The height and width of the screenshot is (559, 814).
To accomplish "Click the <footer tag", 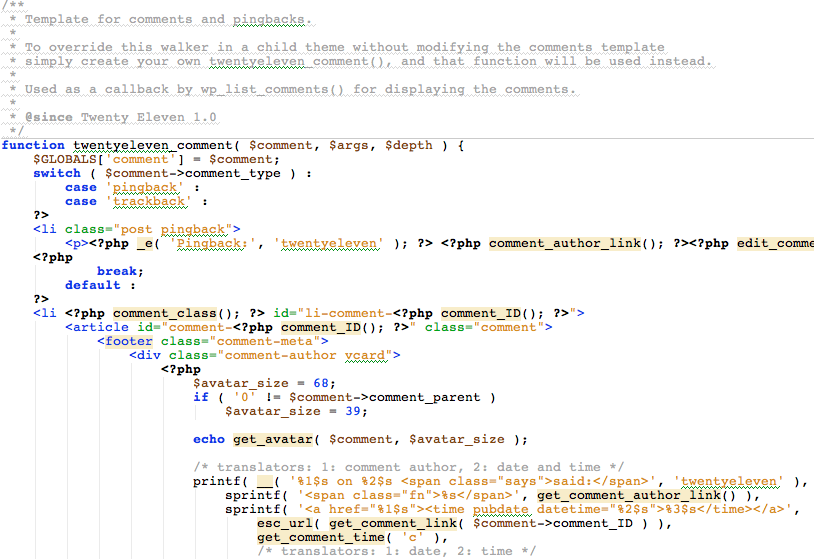I will [x=125, y=342].
